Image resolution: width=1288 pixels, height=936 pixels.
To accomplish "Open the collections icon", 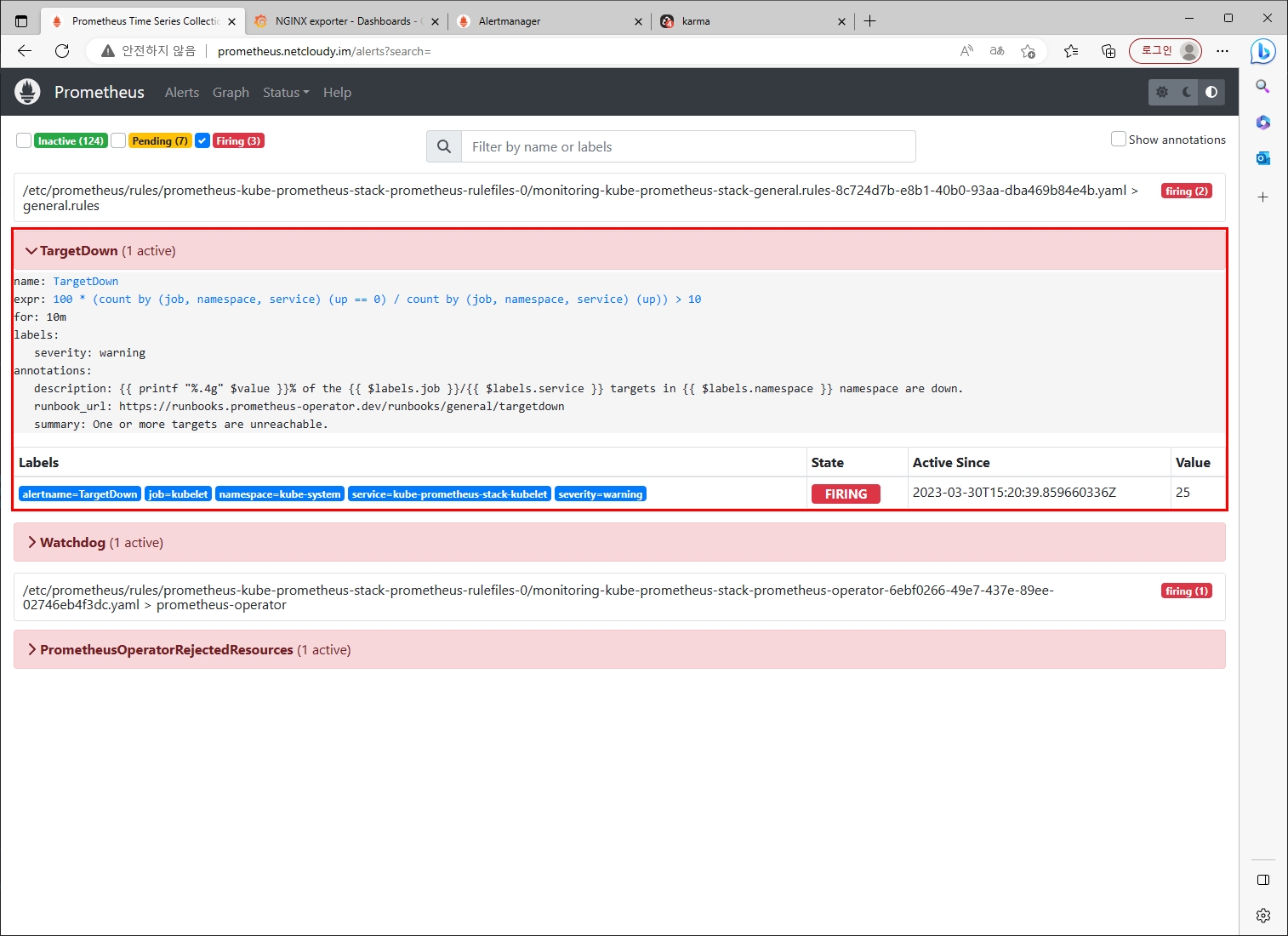I will [x=1108, y=51].
